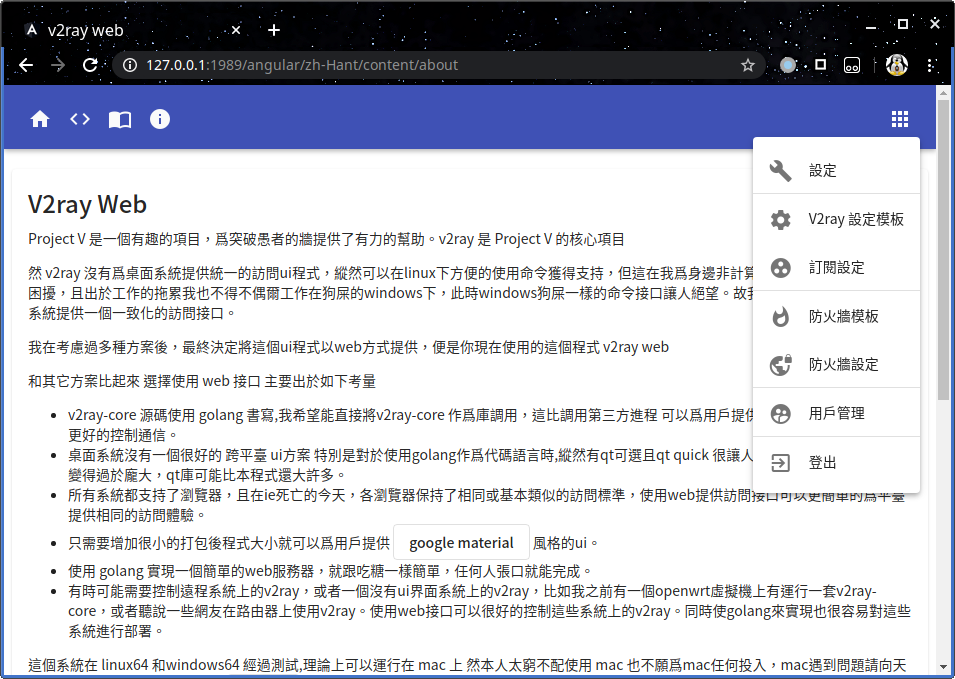Click the penguin profile avatar icon
This screenshot has width=955, height=679.
coord(897,65)
